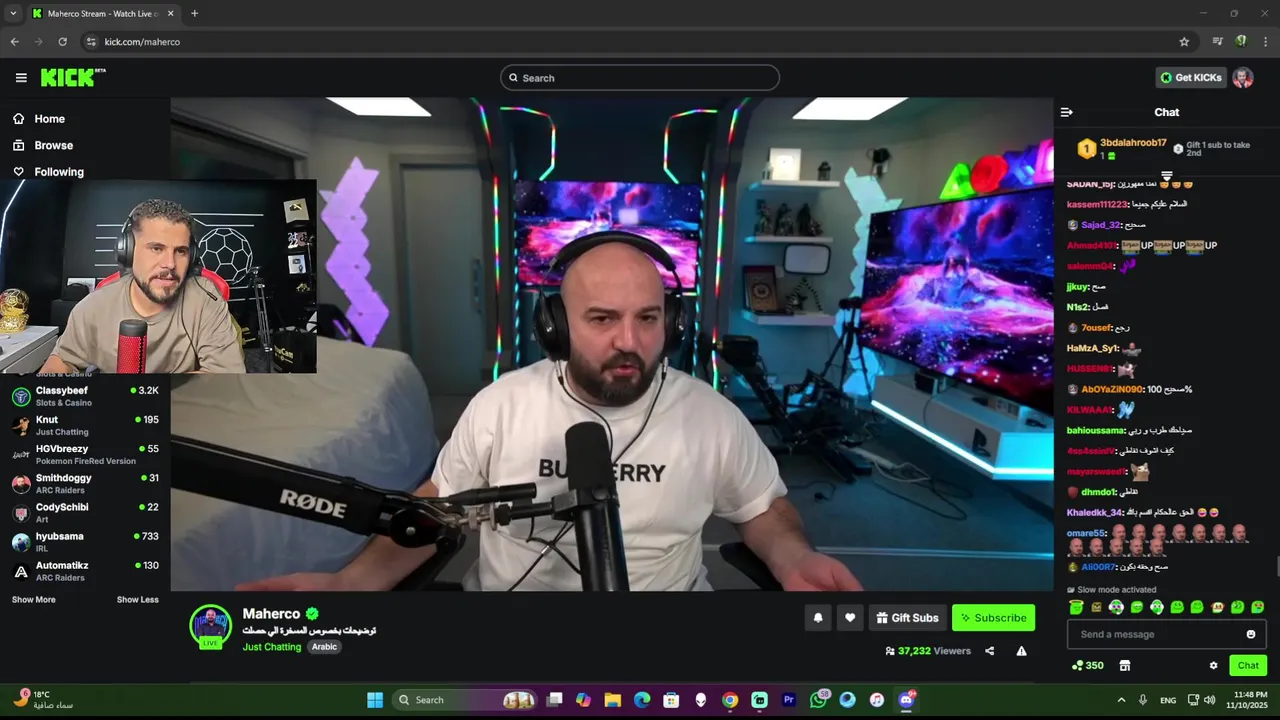Click the Maherco channel name
This screenshot has width=1280, height=720.
(271, 613)
